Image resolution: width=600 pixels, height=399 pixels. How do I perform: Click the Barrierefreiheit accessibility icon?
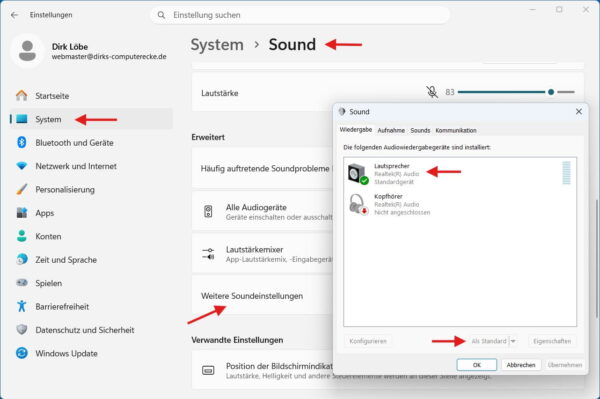tap(22, 306)
